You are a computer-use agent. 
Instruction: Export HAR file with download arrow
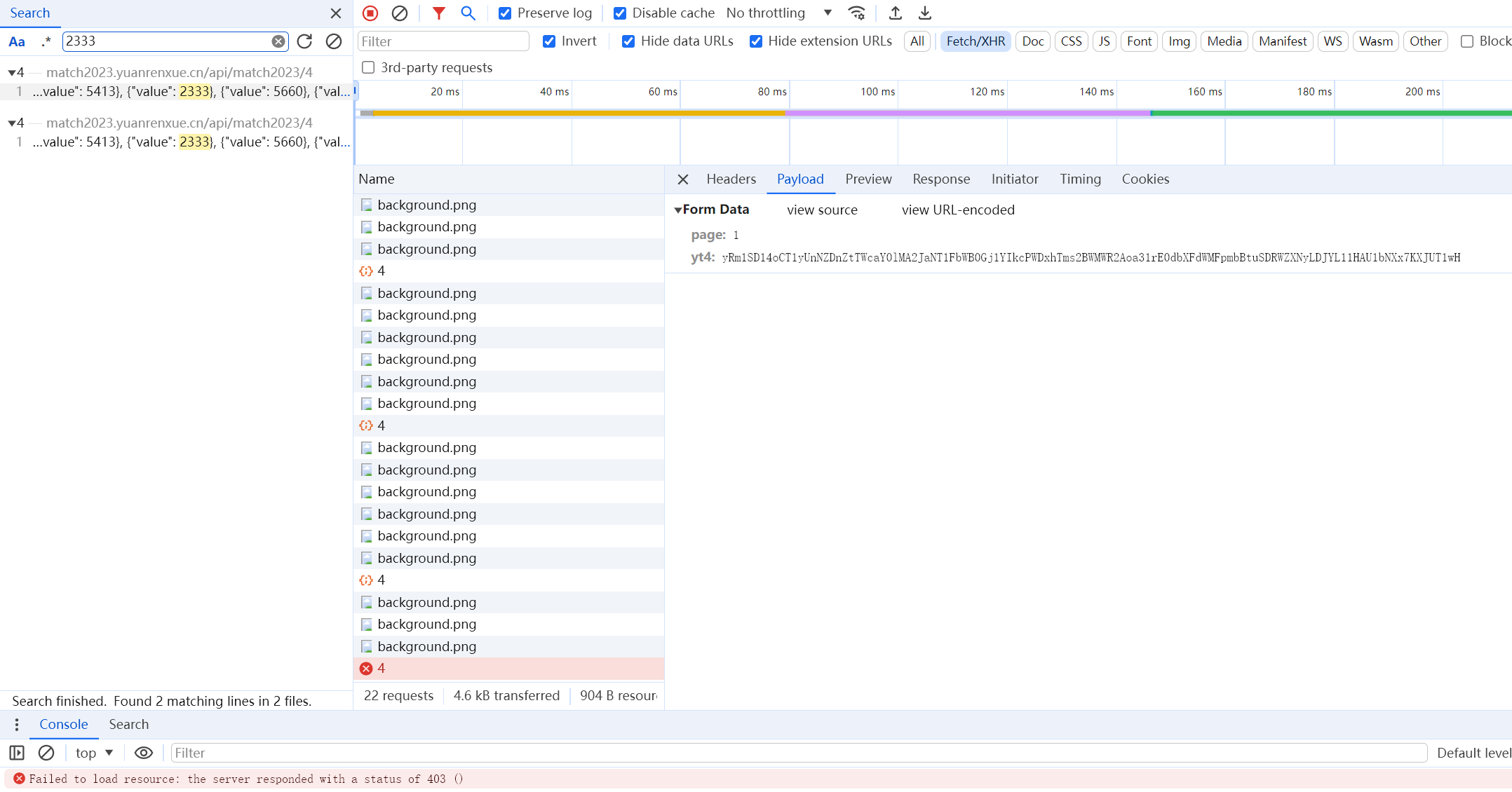coord(925,13)
